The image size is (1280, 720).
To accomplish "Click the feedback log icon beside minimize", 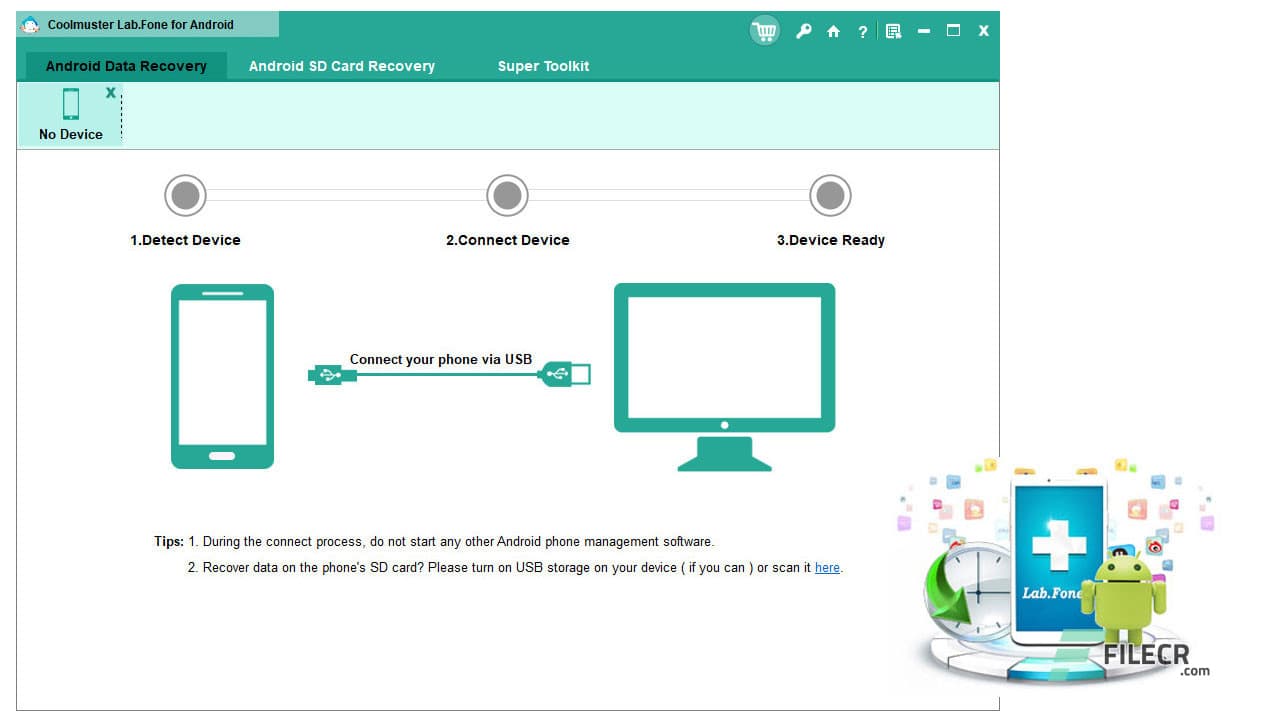I will [893, 31].
